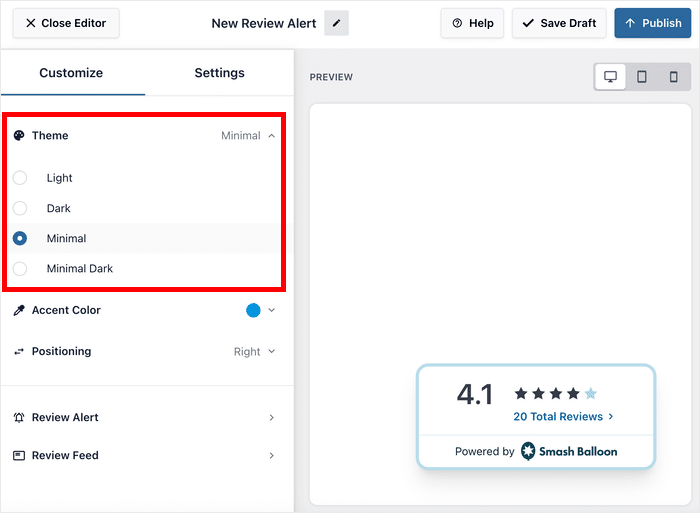Click the Review Alert bell icon
Viewport: 700px width, 513px height.
19,418
